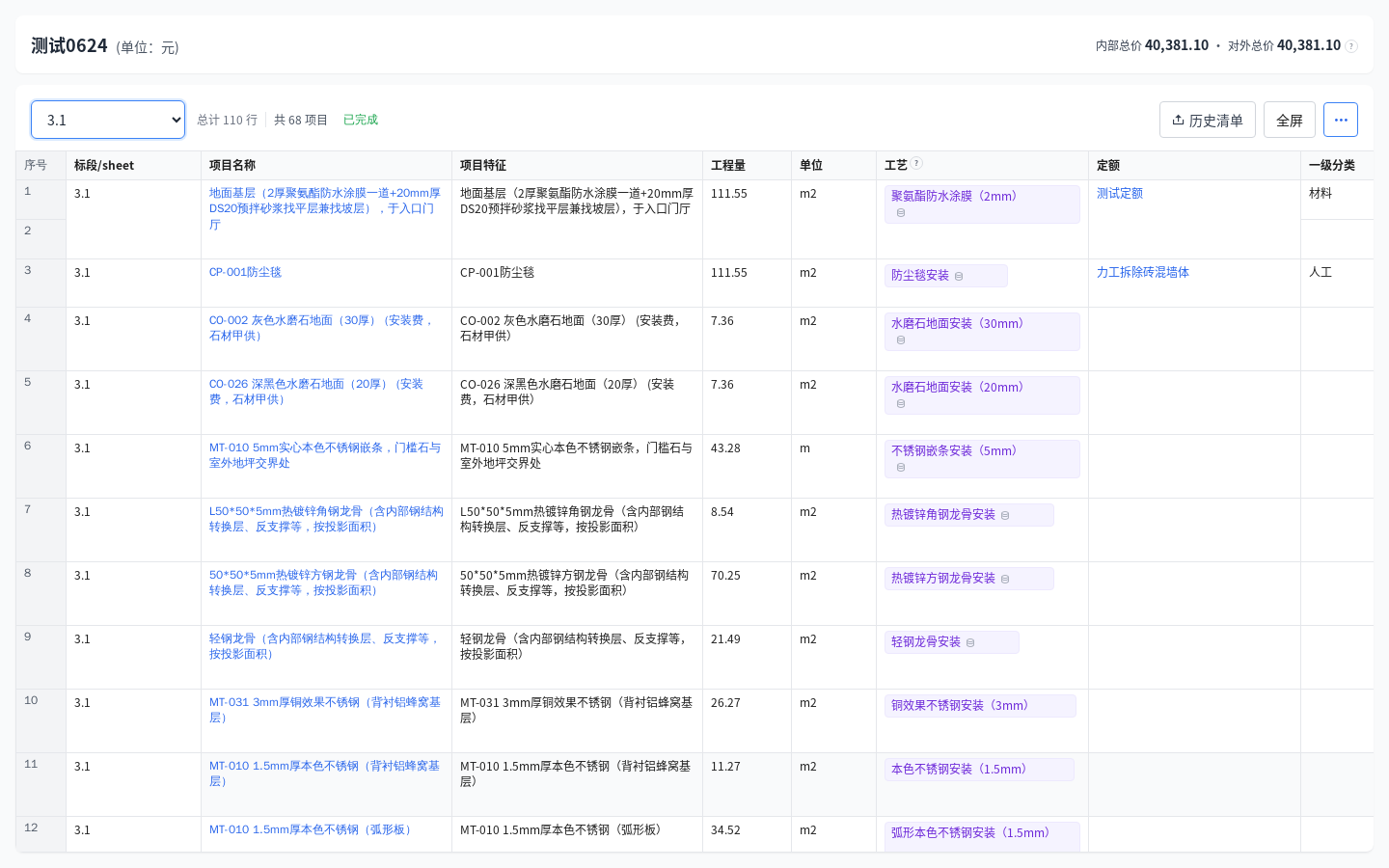This screenshot has width=1389, height=868.
Task: Select the 聚氨酯防水涂膜（2mm） process tag
Action: point(982,204)
